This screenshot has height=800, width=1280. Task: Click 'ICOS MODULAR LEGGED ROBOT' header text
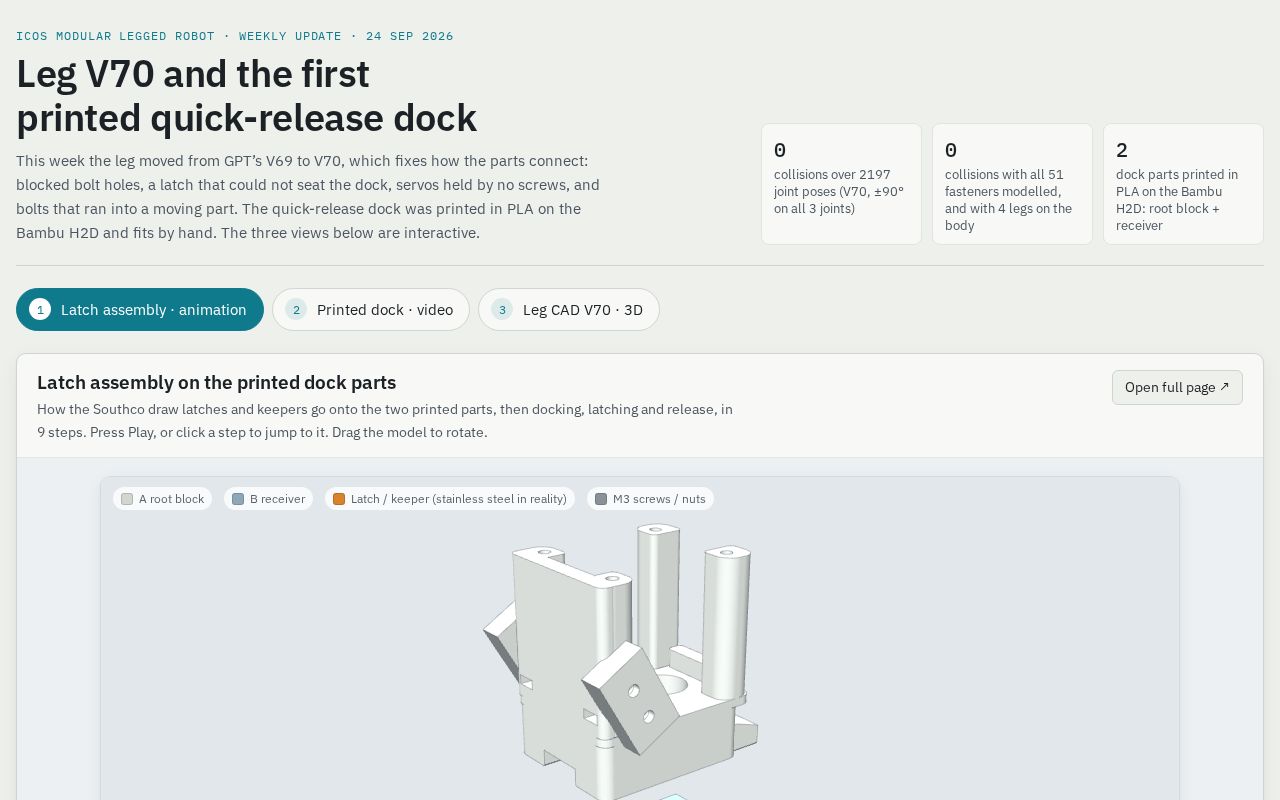click(x=116, y=36)
